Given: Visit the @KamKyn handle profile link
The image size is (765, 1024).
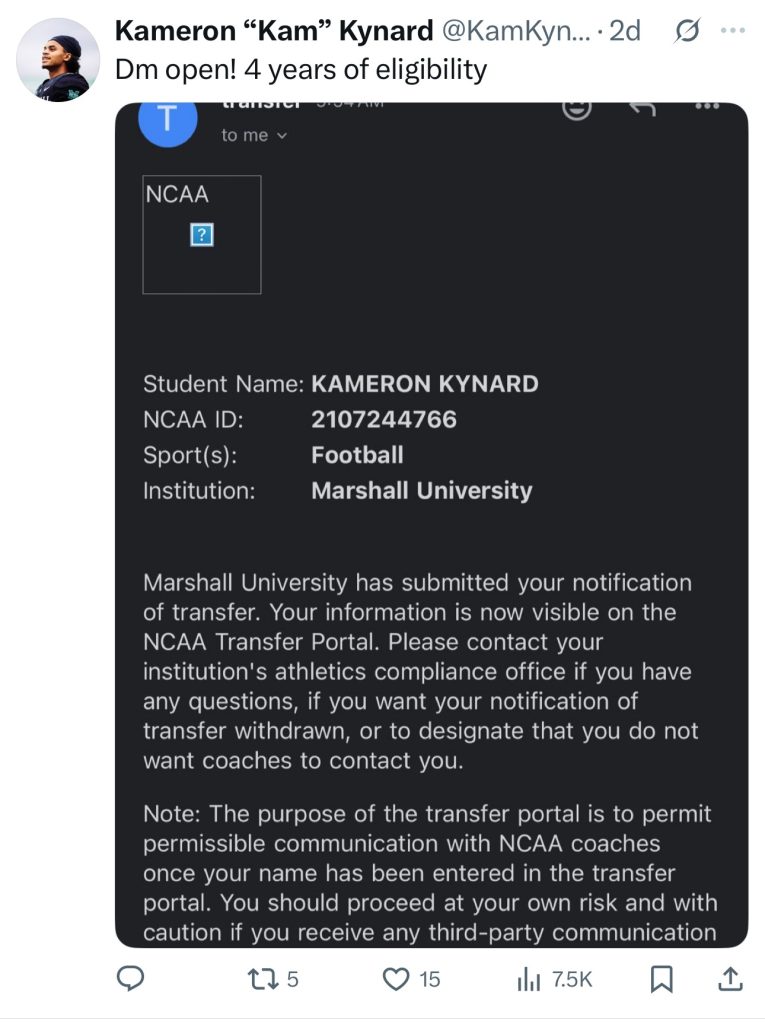Looking at the screenshot, I should click(516, 31).
